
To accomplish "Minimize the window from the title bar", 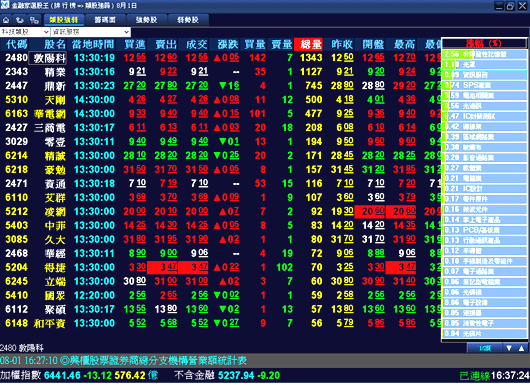I will click(x=499, y=6).
